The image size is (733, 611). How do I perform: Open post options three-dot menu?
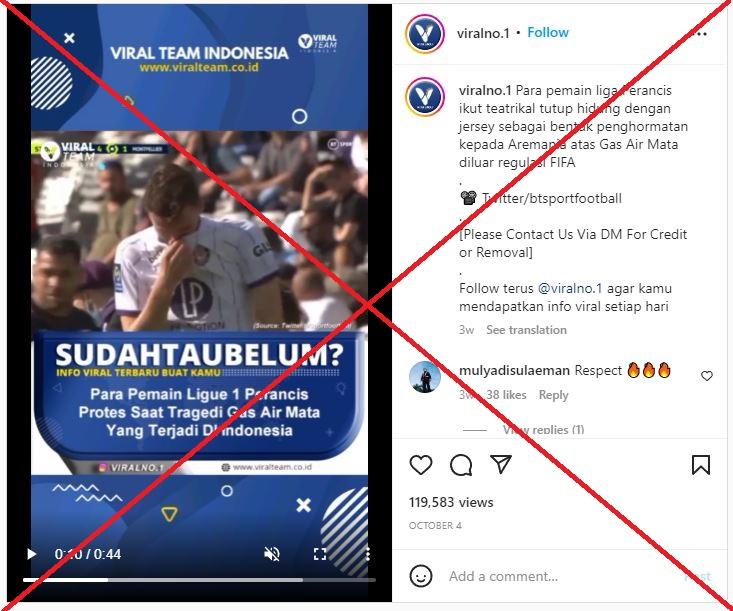pyautogui.click(x=701, y=33)
